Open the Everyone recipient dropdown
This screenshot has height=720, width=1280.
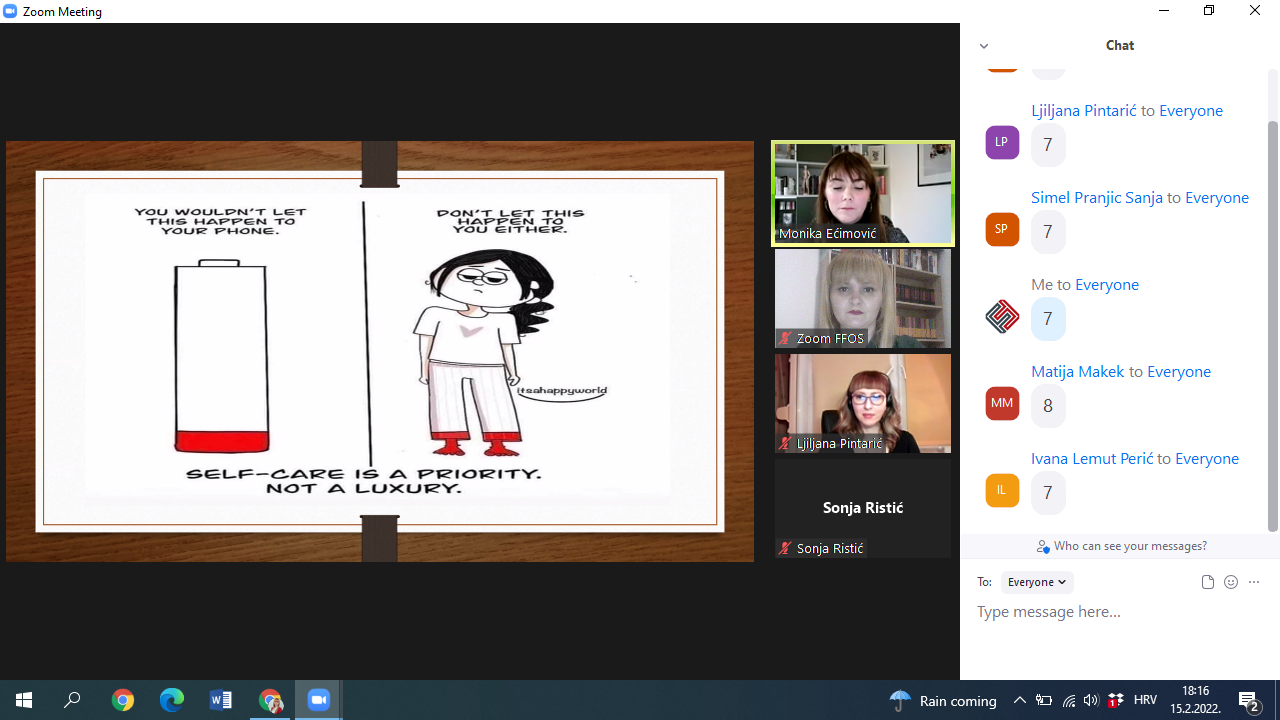[1037, 582]
